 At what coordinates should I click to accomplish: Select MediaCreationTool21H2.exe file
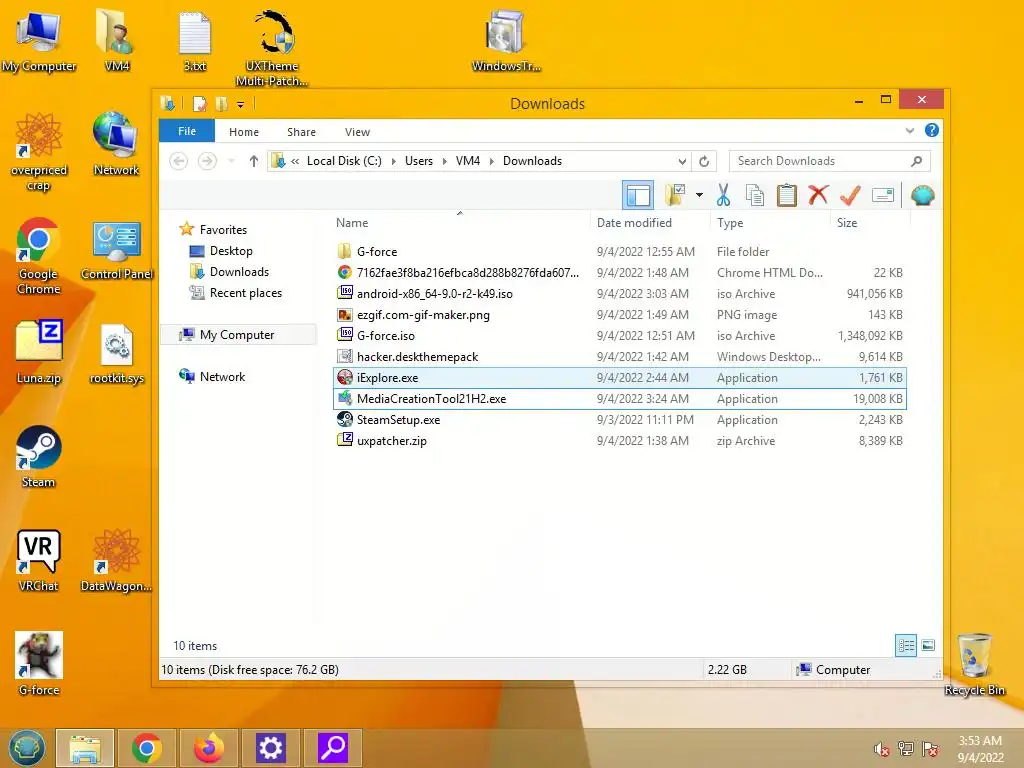(620, 398)
